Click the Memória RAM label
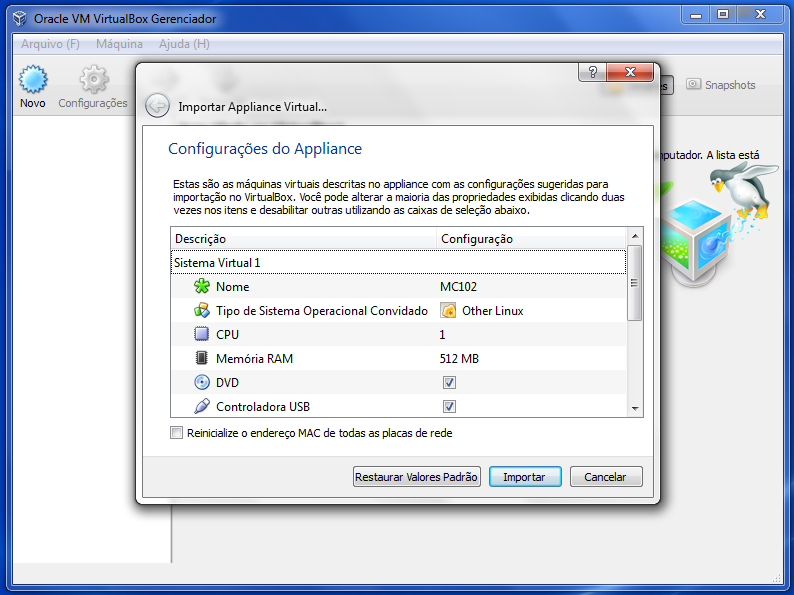The height and width of the screenshot is (595, 794). tap(254, 359)
